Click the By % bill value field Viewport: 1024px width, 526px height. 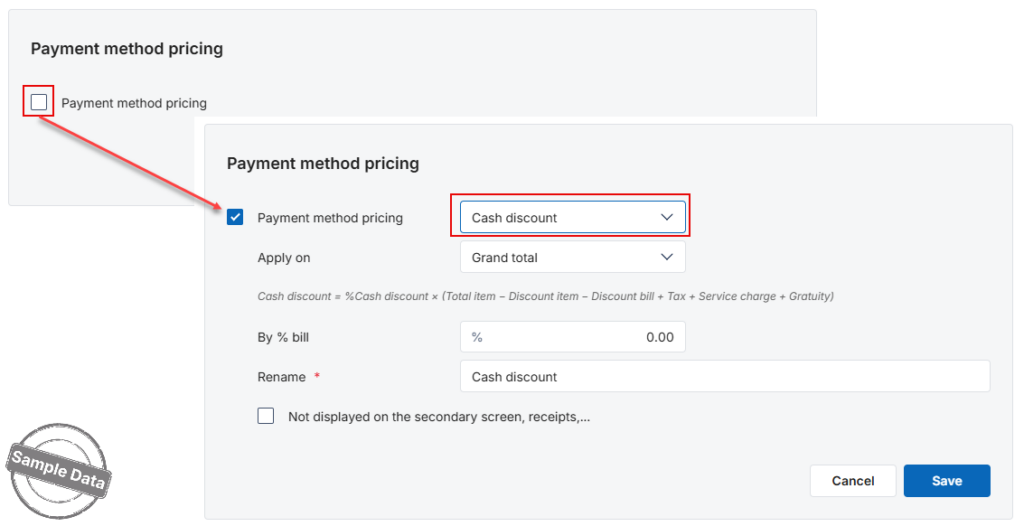573,337
